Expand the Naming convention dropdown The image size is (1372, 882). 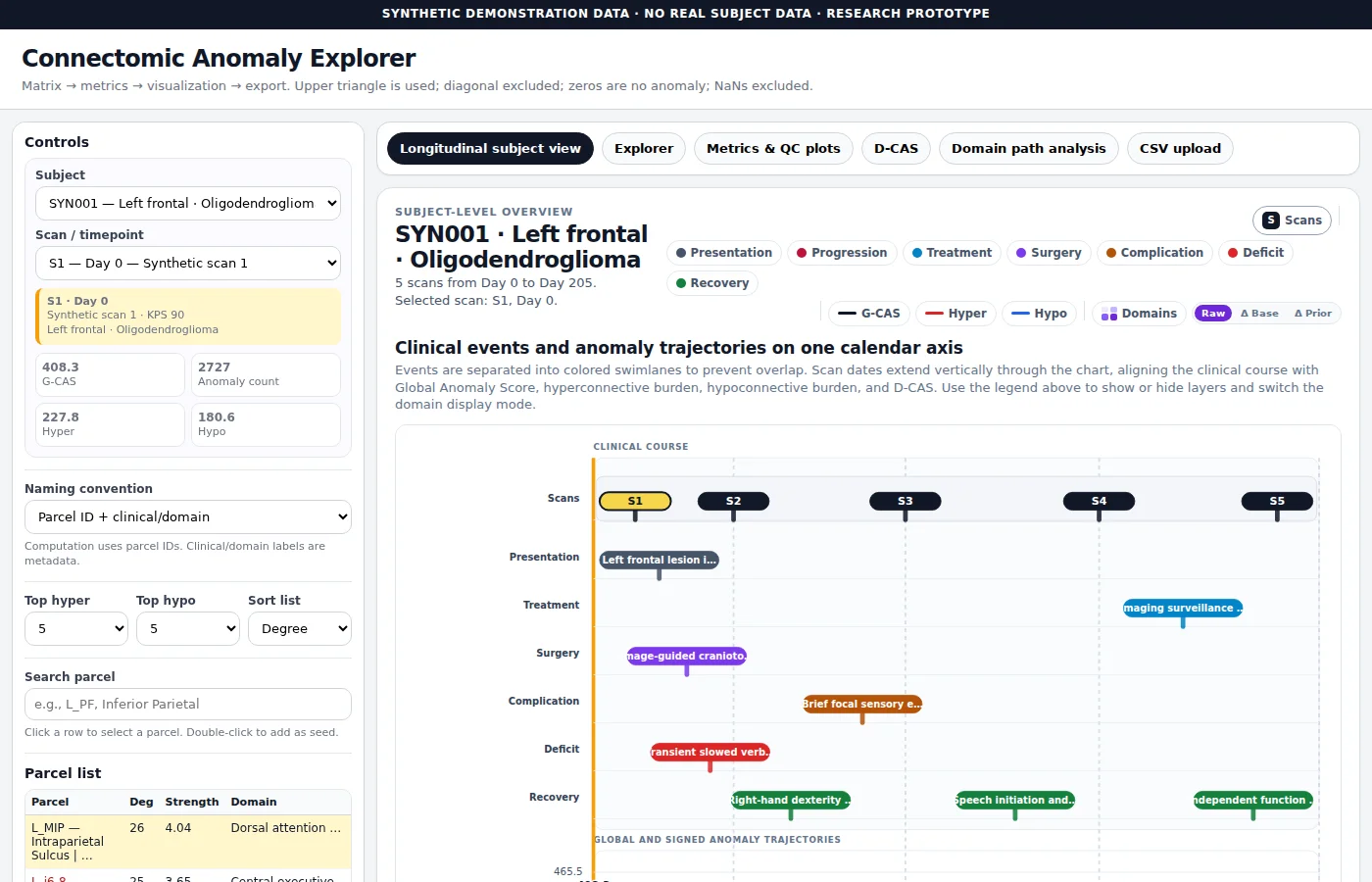(x=188, y=516)
